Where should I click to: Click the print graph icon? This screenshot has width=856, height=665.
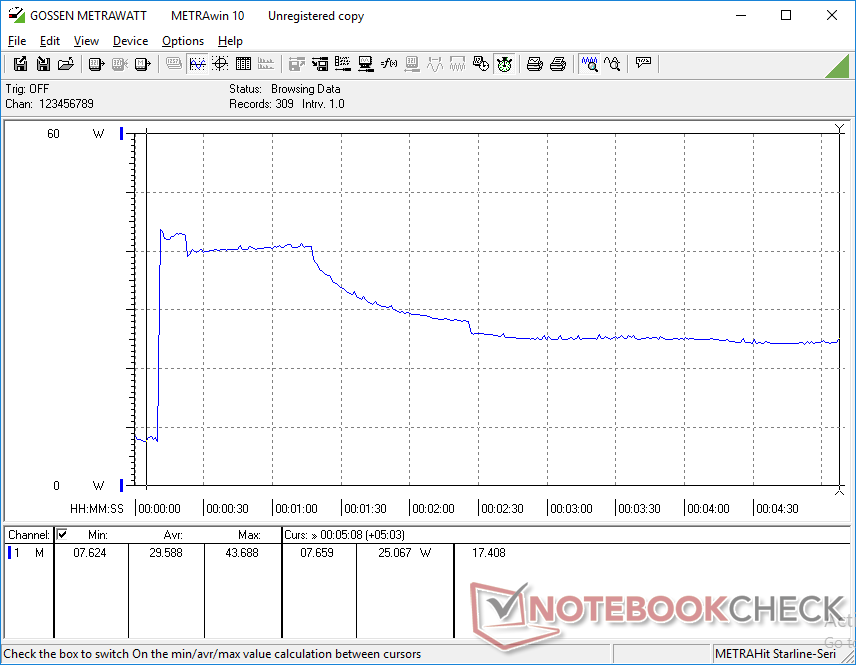(534, 64)
